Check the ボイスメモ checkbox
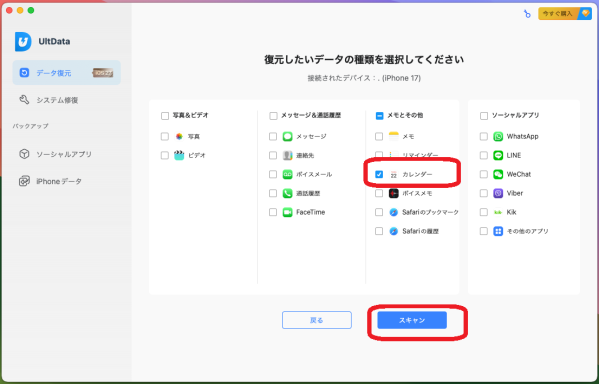Image resolution: width=599 pixels, height=384 pixels. point(379,193)
